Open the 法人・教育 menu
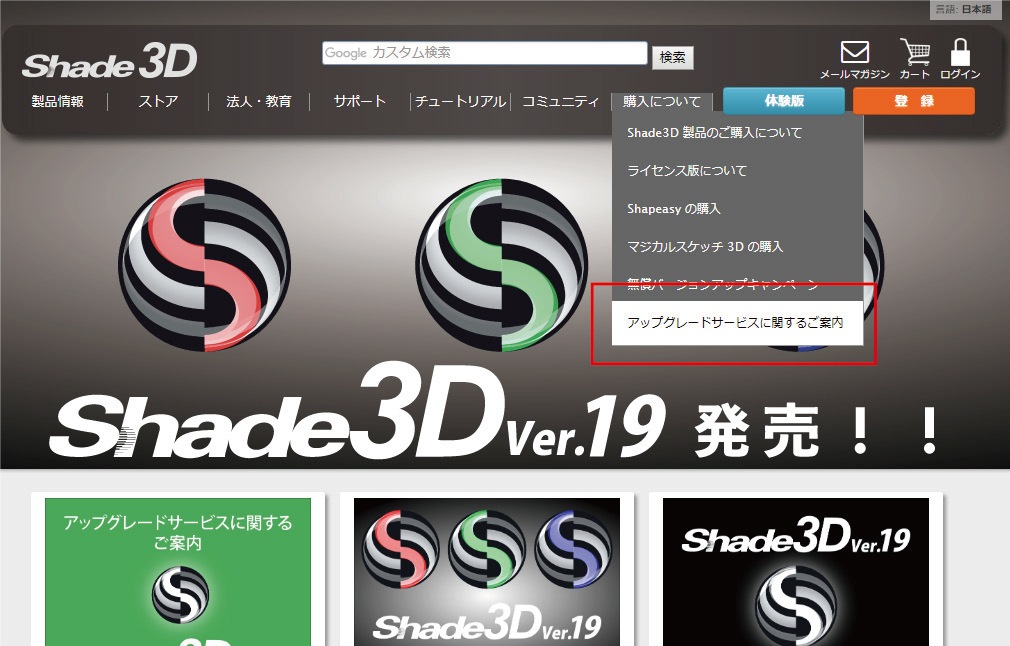 pos(259,101)
